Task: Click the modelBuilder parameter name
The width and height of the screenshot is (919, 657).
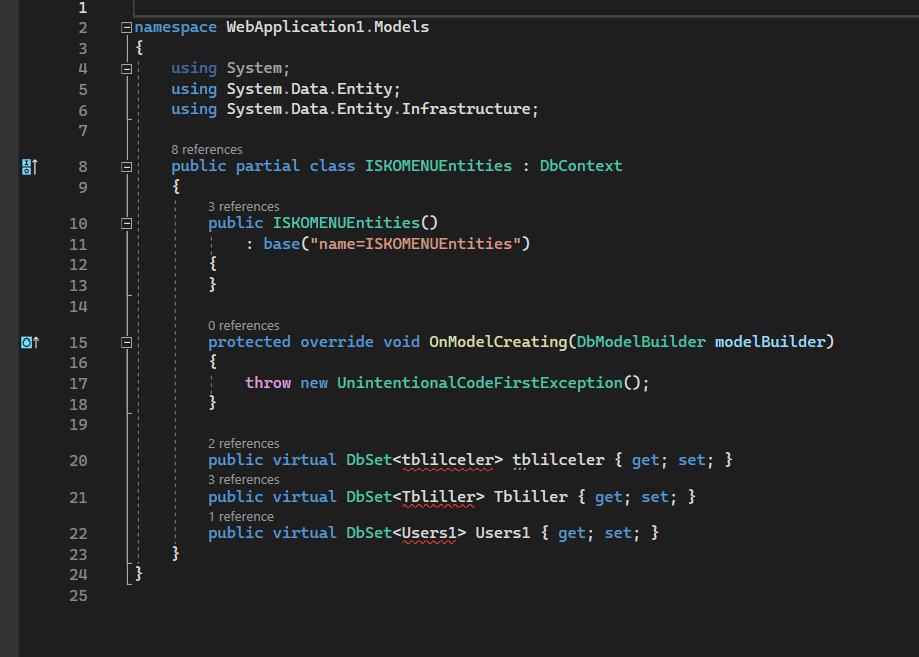Action: [770, 342]
